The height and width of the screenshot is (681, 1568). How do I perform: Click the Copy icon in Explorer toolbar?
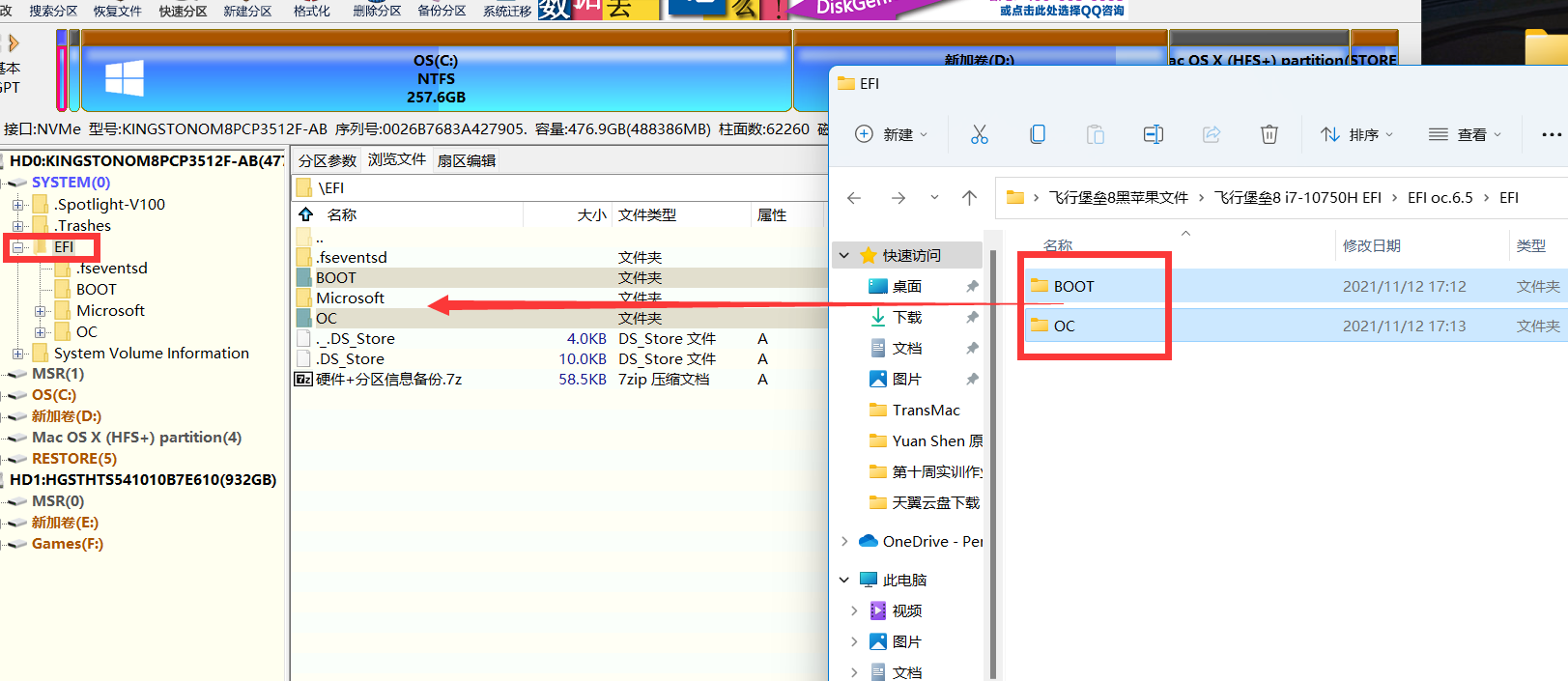tap(1037, 134)
